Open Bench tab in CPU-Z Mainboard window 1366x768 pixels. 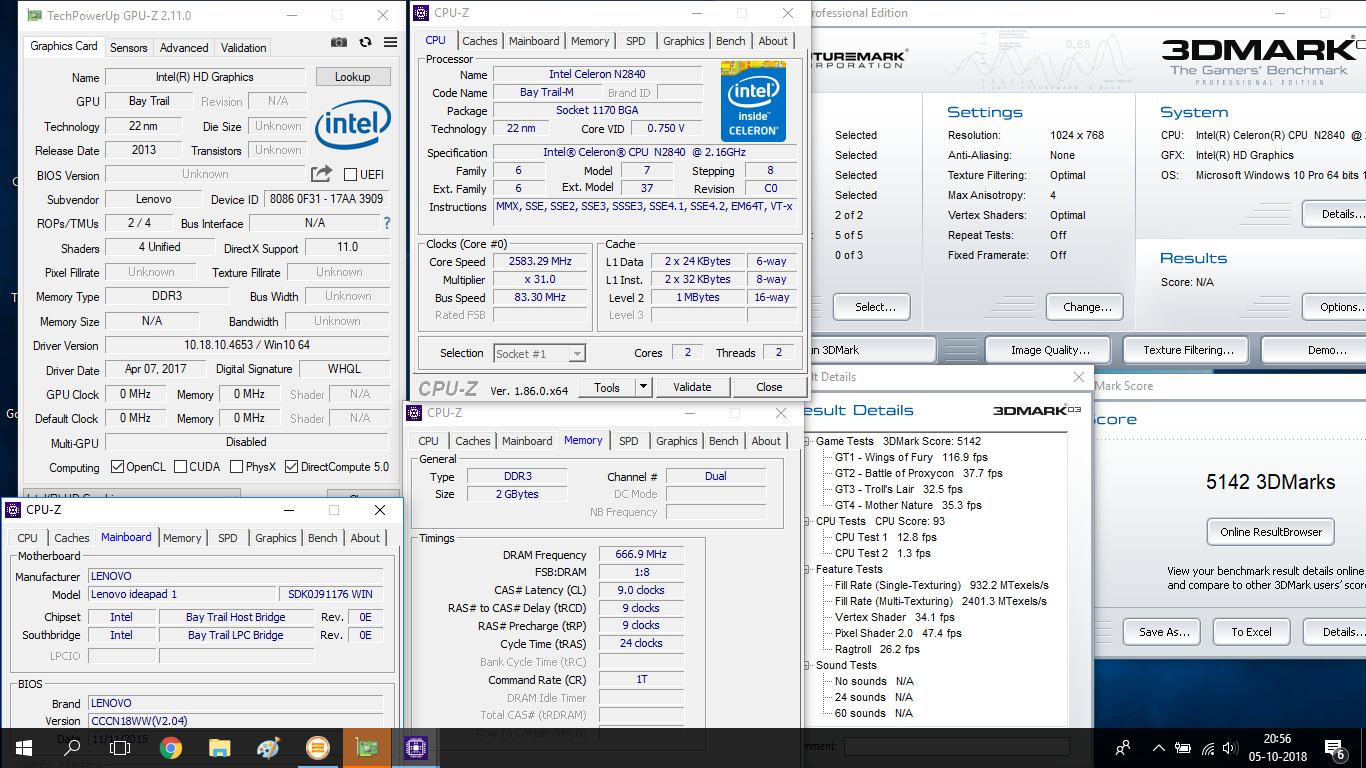(322, 538)
